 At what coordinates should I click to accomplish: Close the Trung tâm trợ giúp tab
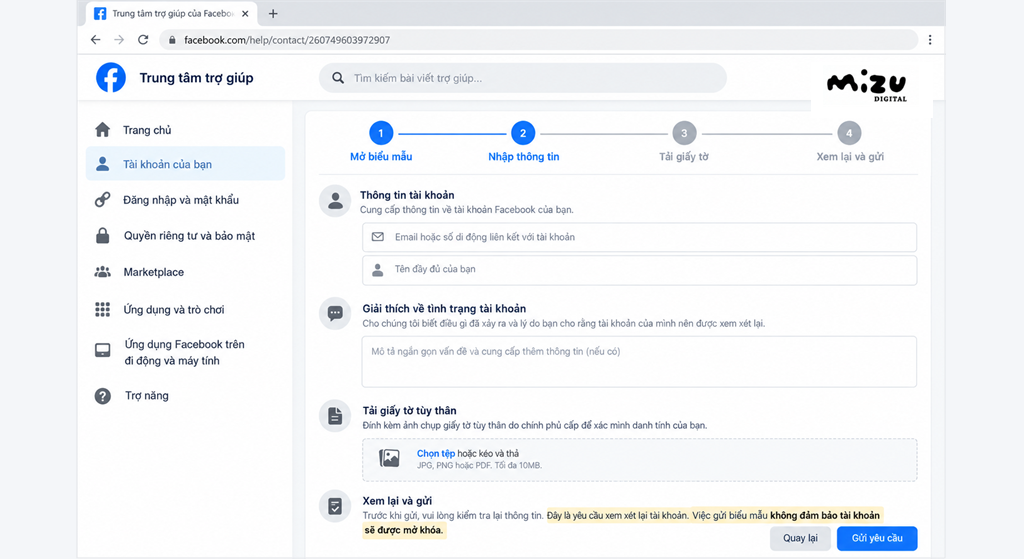point(246,14)
